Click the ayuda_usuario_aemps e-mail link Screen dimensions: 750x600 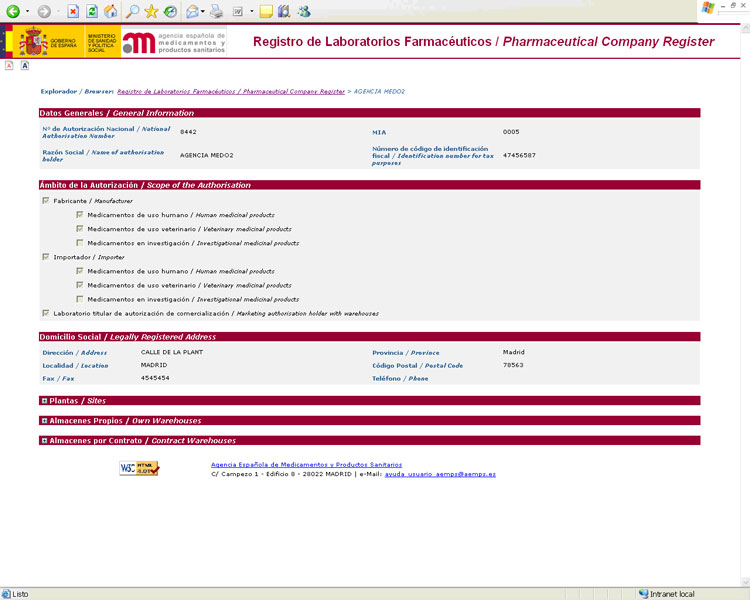(440, 474)
